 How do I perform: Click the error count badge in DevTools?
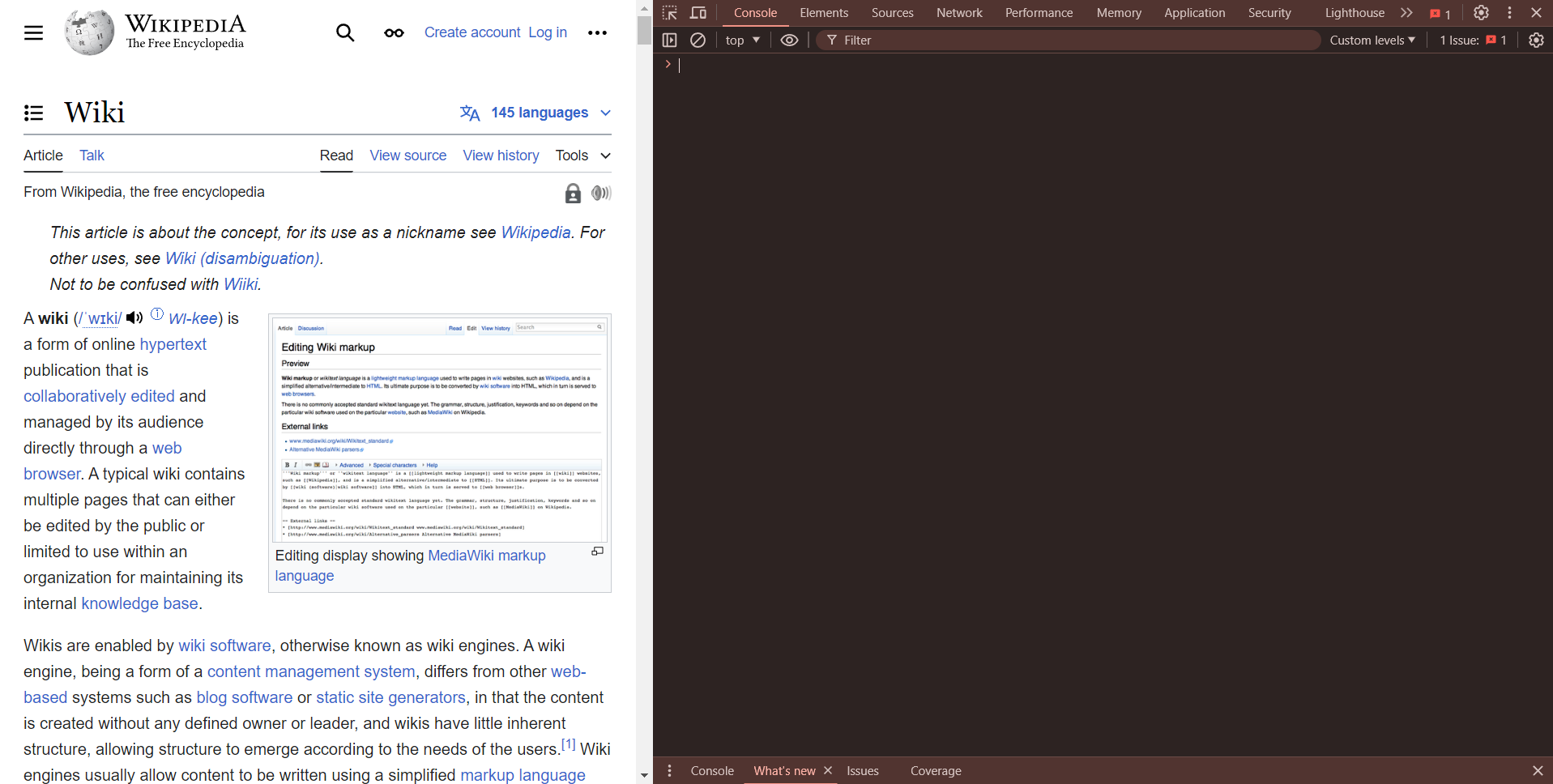[x=1440, y=14]
